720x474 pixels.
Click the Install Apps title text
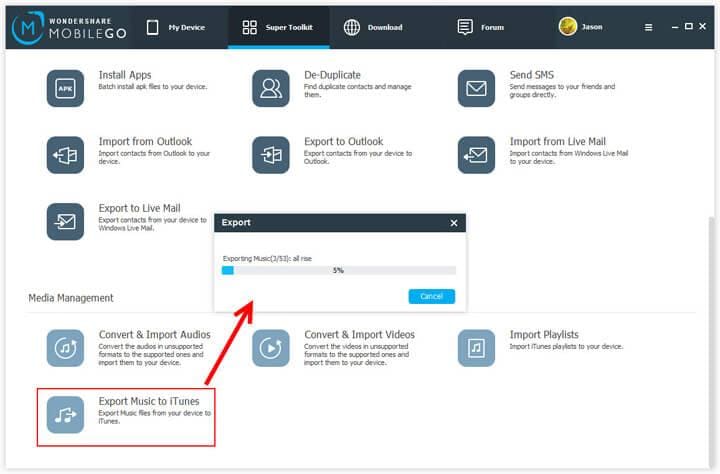[125, 75]
